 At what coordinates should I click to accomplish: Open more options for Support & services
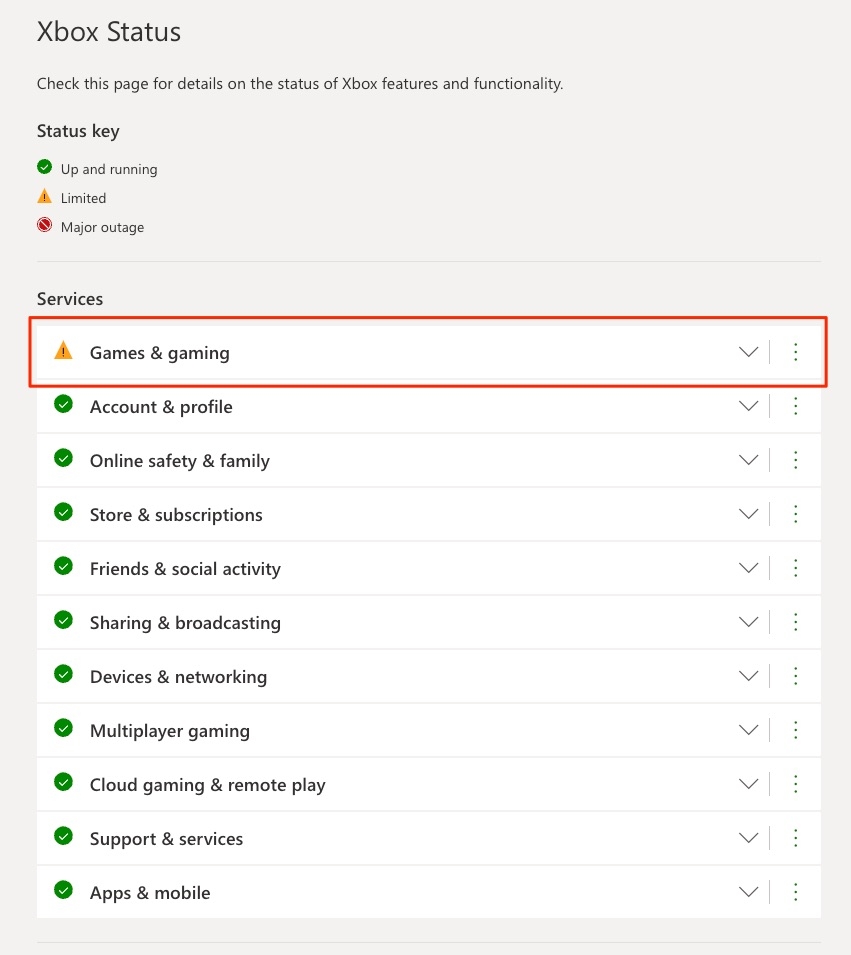[796, 838]
